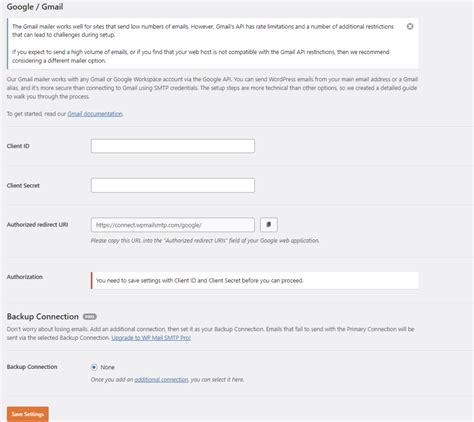474x422 pixels.
Task: Dismiss the Gmail mailer rate limitations notice
Action: pyautogui.click(x=410, y=26)
